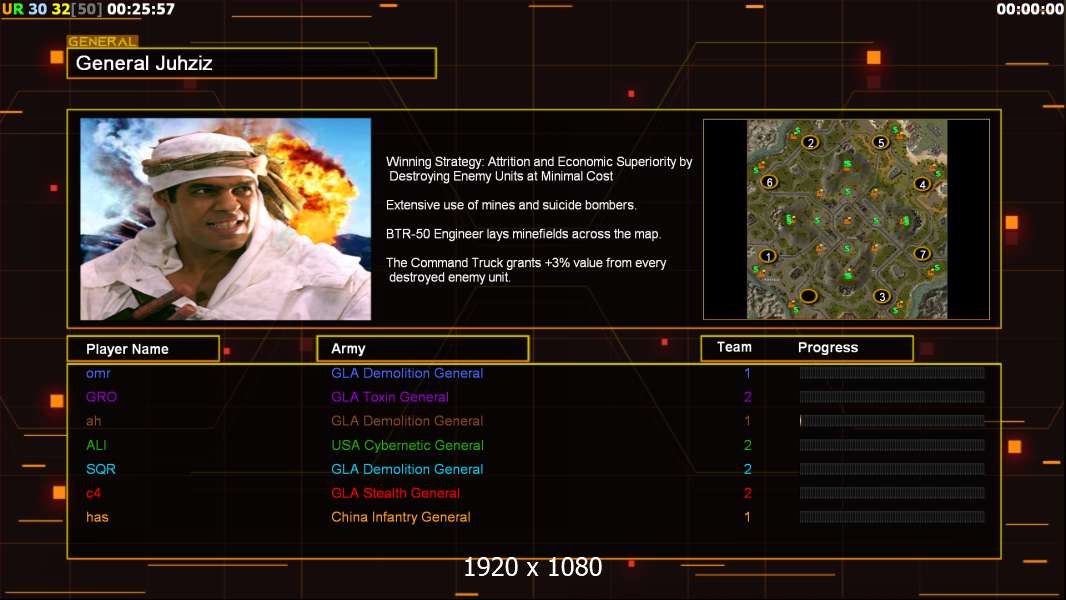Click the Progress column header
1066x600 pixels.
(828, 347)
